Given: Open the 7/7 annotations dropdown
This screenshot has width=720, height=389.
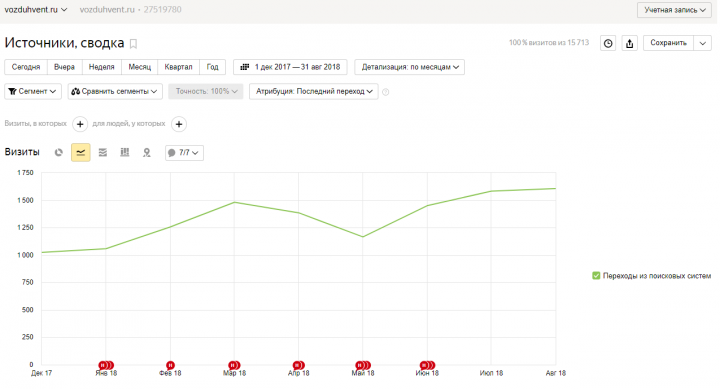Looking at the screenshot, I should [x=184, y=152].
